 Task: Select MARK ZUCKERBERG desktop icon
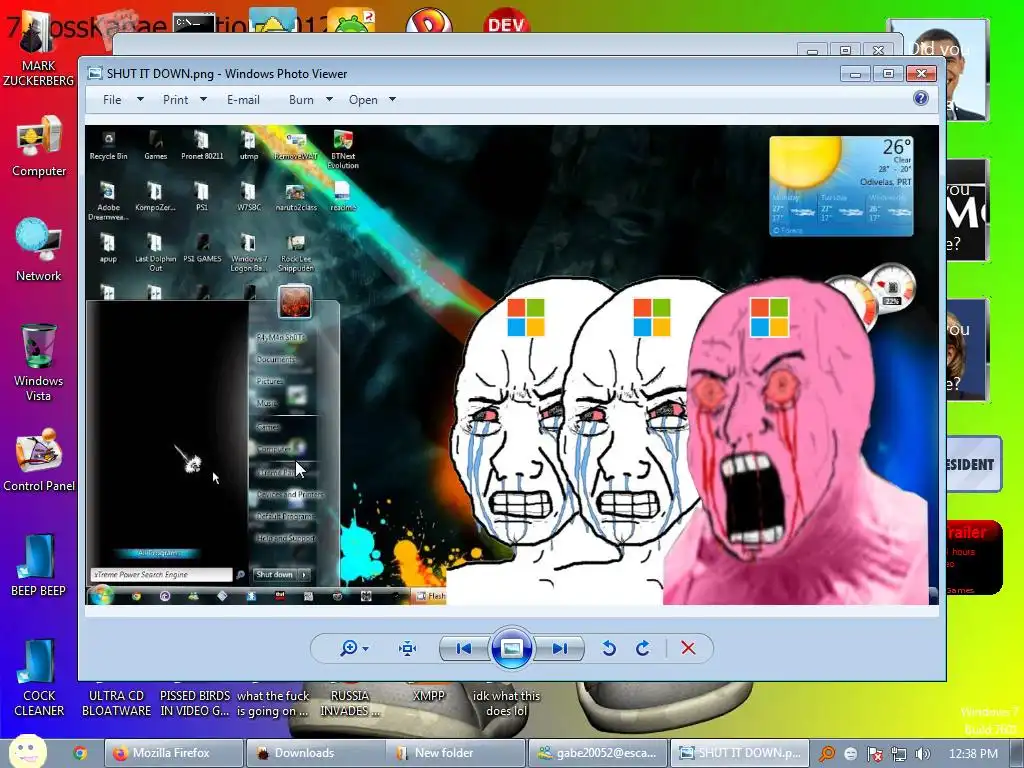pyautogui.click(x=39, y=49)
